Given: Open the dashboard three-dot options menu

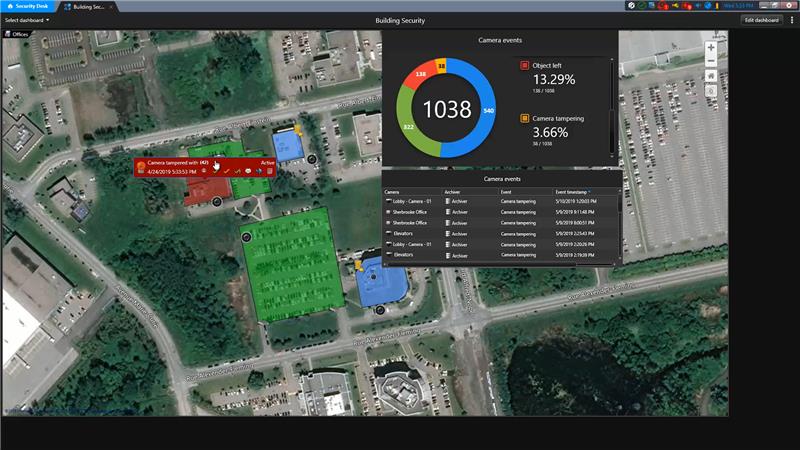Looking at the screenshot, I should click(x=792, y=20).
